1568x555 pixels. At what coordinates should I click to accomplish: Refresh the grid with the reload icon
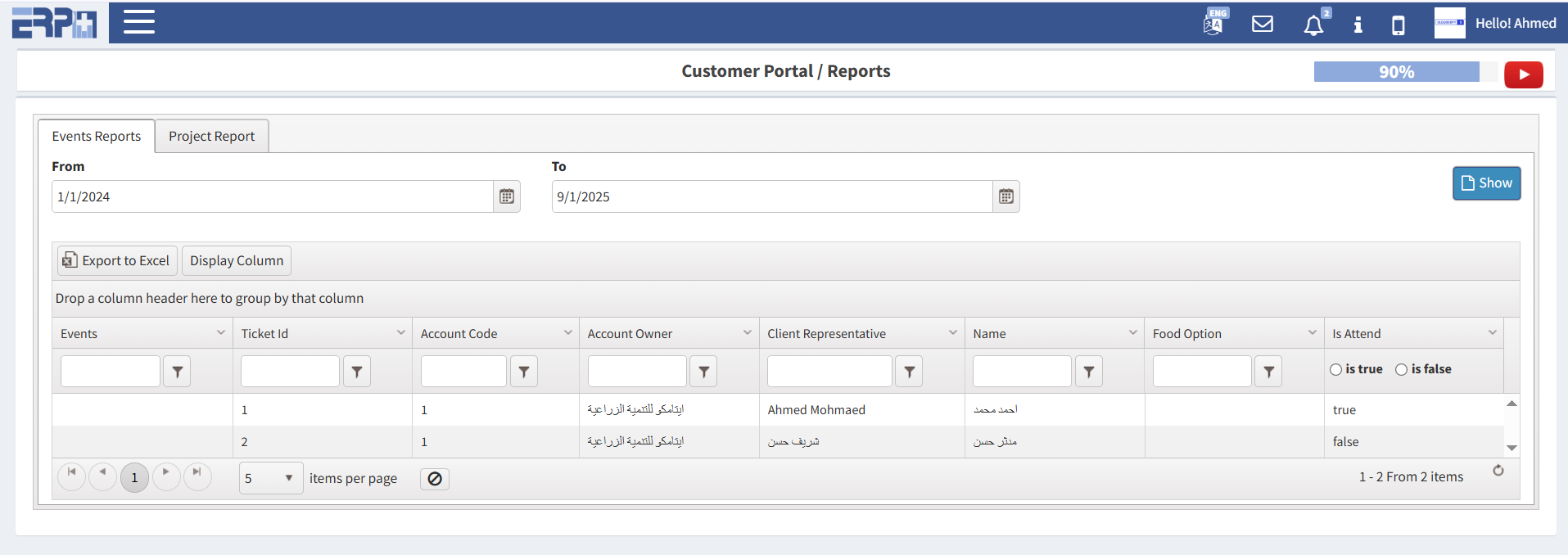coord(1498,471)
